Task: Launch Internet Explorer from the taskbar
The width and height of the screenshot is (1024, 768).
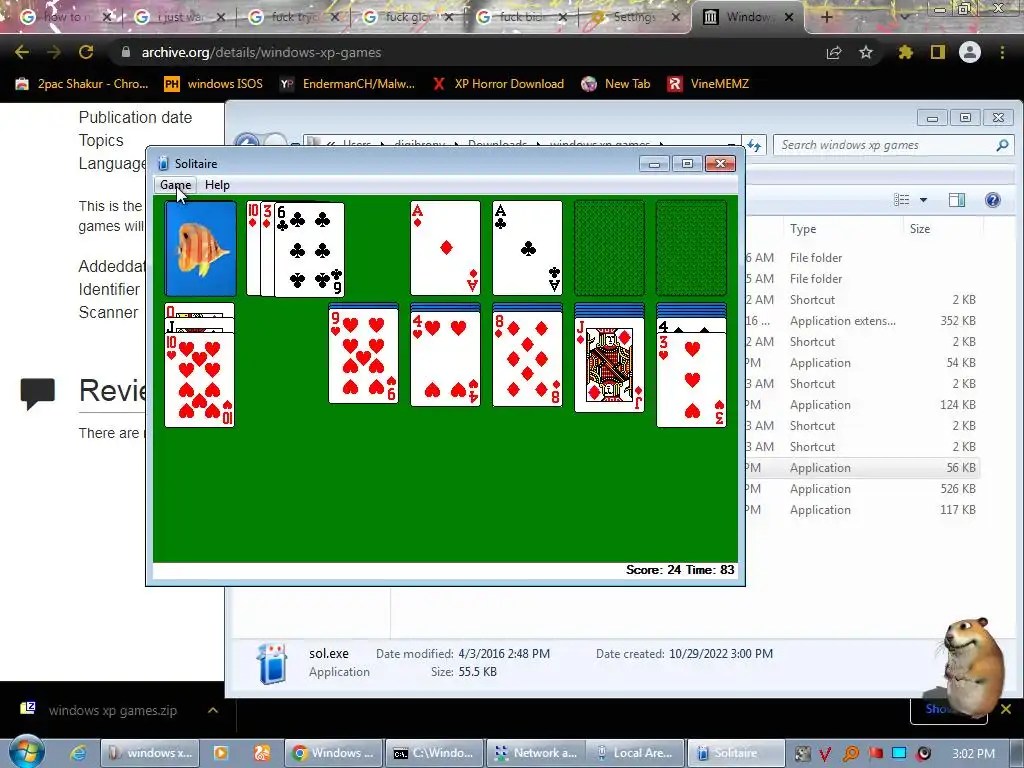Action: click(x=78, y=753)
